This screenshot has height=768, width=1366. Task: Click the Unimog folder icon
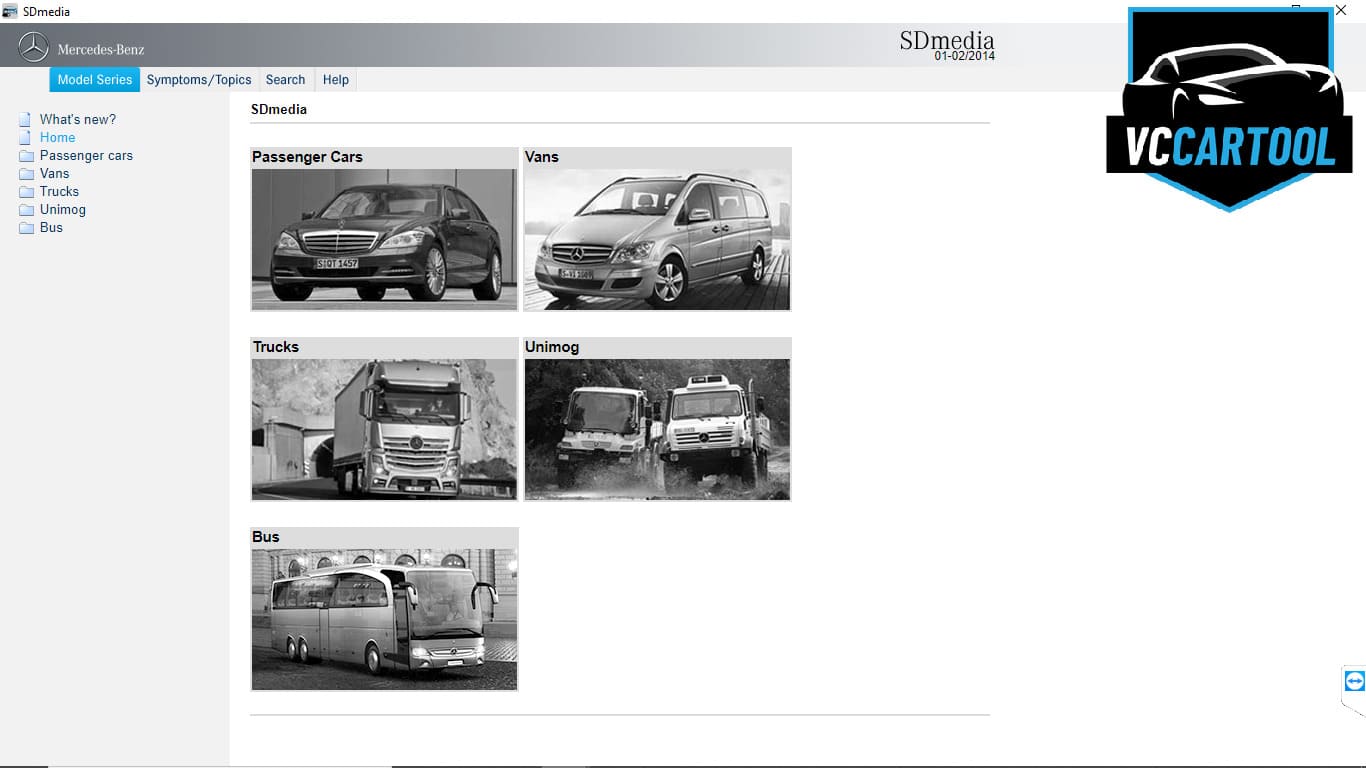pyautogui.click(x=26, y=210)
